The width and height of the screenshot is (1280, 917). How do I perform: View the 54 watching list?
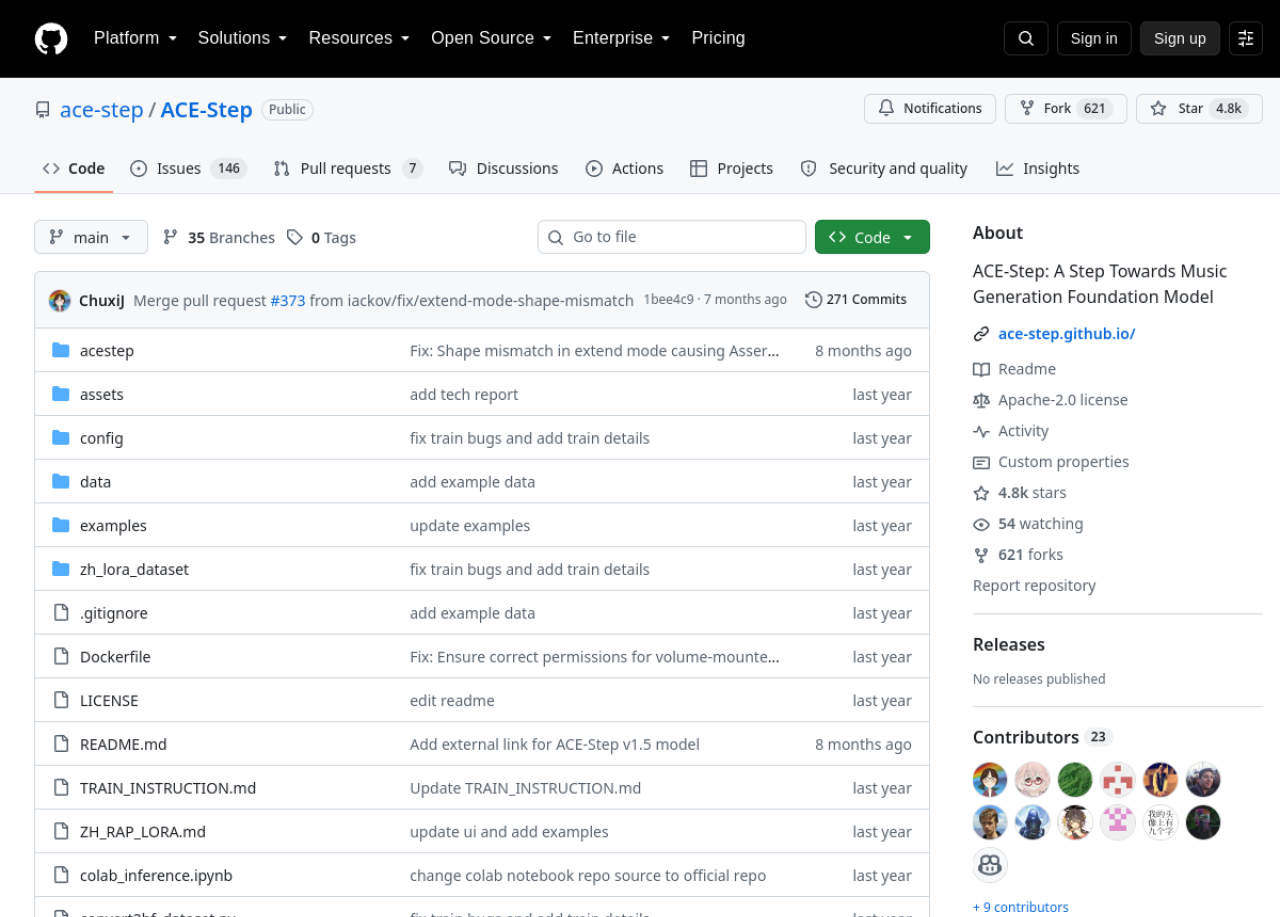coord(1028,524)
